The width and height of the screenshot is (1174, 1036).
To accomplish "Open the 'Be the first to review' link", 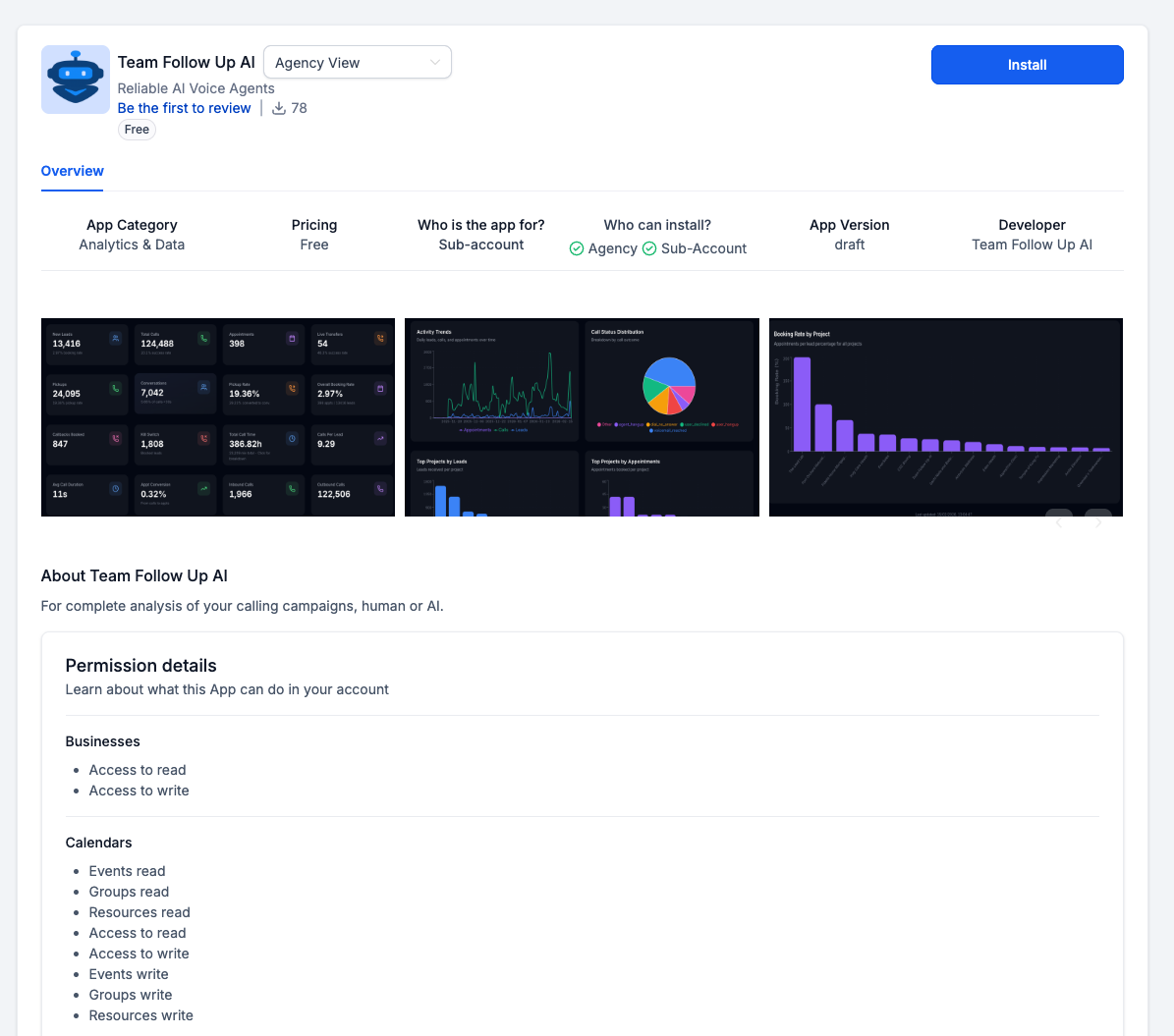I will [x=184, y=109].
